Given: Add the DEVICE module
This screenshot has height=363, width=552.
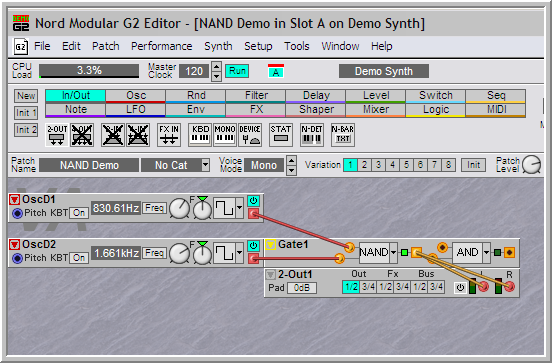Looking at the screenshot, I should coord(250,134).
